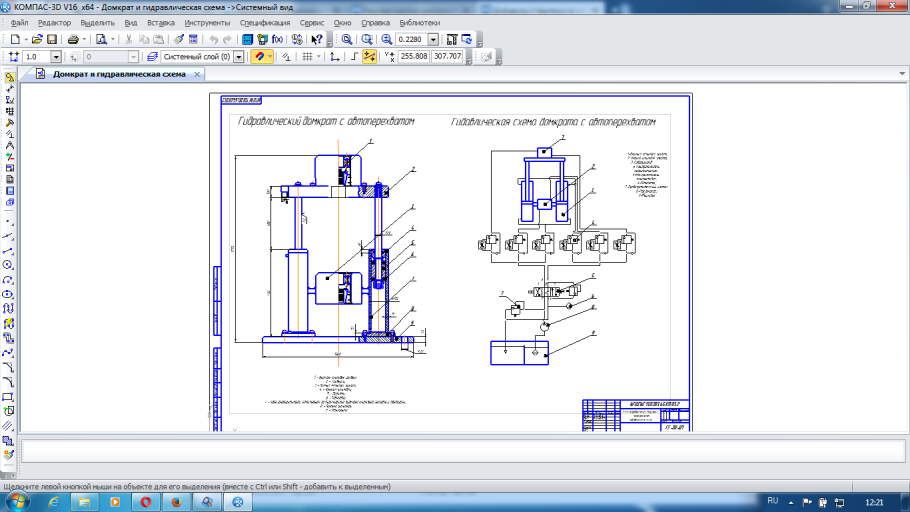This screenshot has height=512, width=910.
Task: Open the Инструменты menu
Action: (x=207, y=22)
